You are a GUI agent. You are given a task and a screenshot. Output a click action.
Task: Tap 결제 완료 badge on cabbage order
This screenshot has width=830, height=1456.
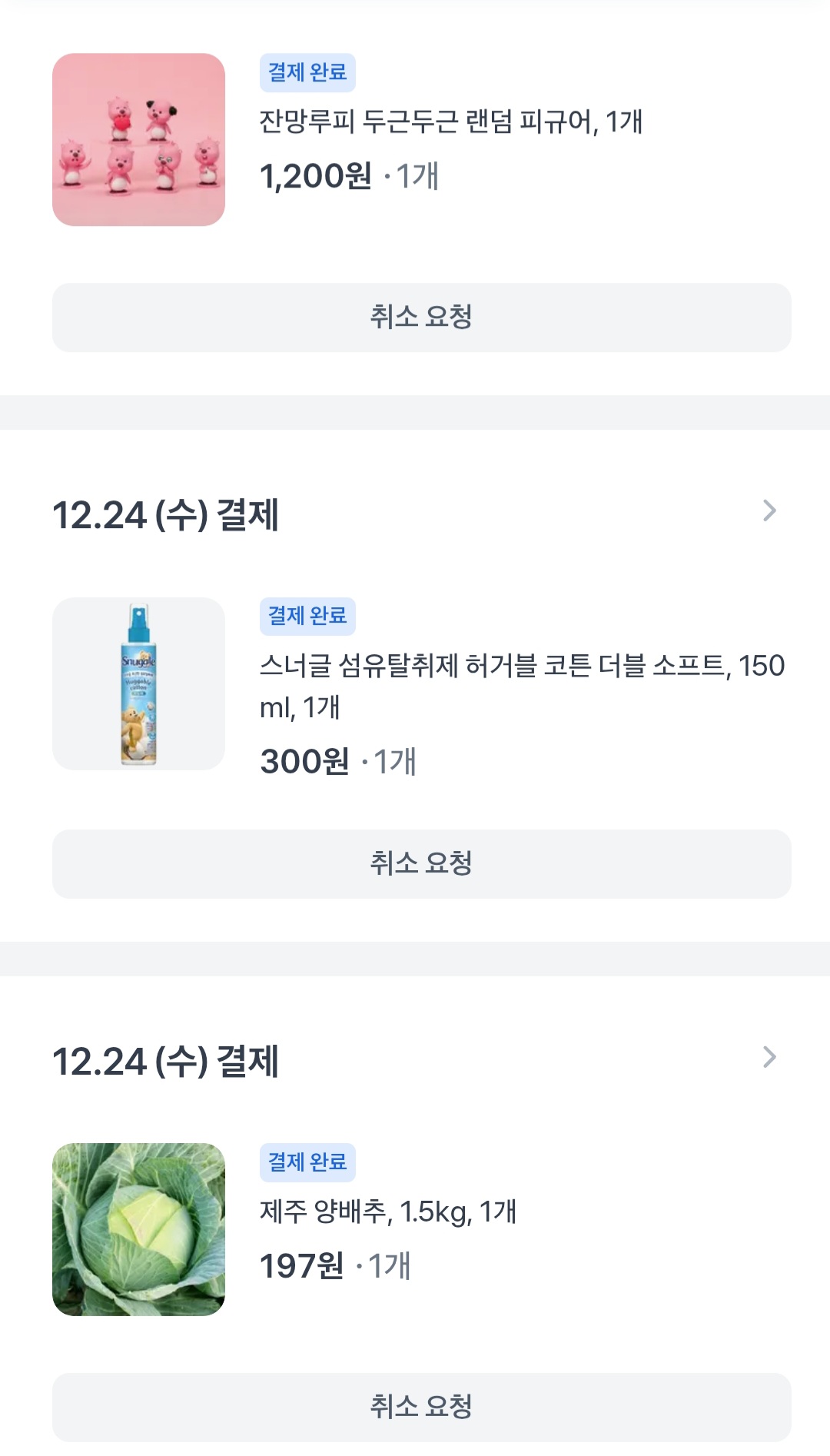pyautogui.click(x=307, y=1162)
